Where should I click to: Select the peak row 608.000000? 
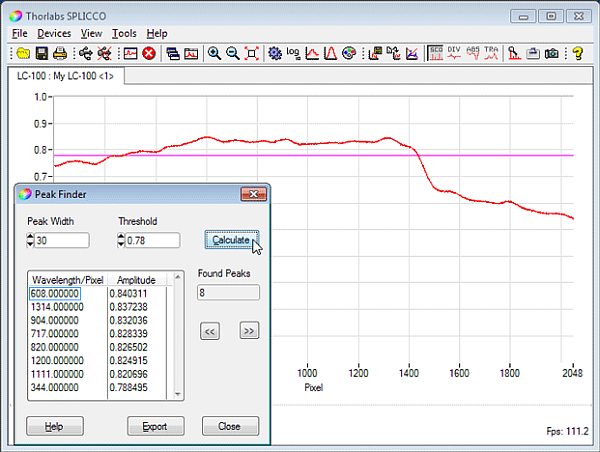point(98,294)
